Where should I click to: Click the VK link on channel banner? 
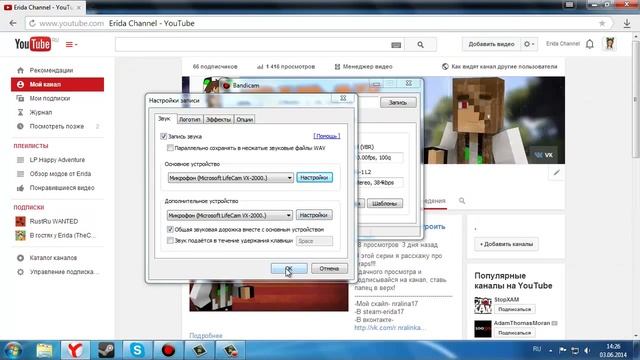(x=544, y=155)
